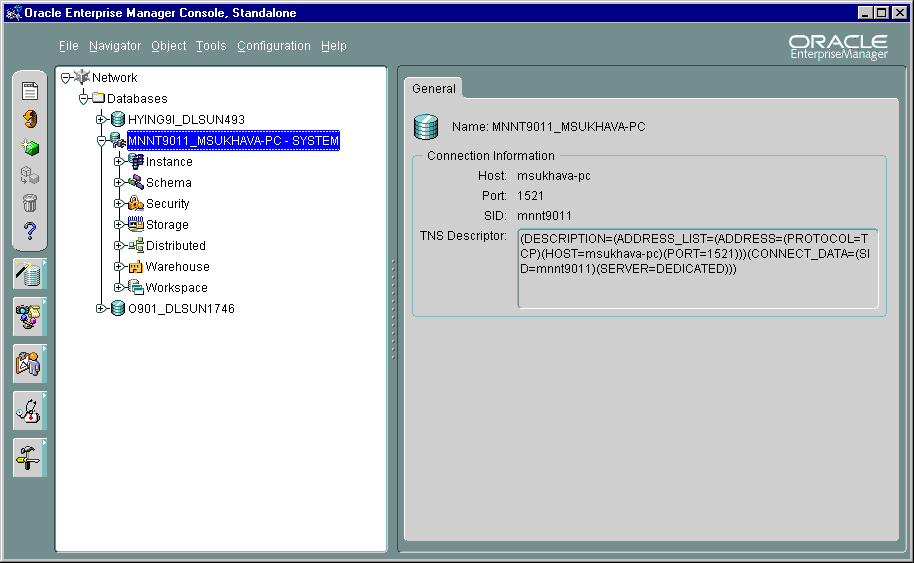Expand the Instance node

point(118,161)
